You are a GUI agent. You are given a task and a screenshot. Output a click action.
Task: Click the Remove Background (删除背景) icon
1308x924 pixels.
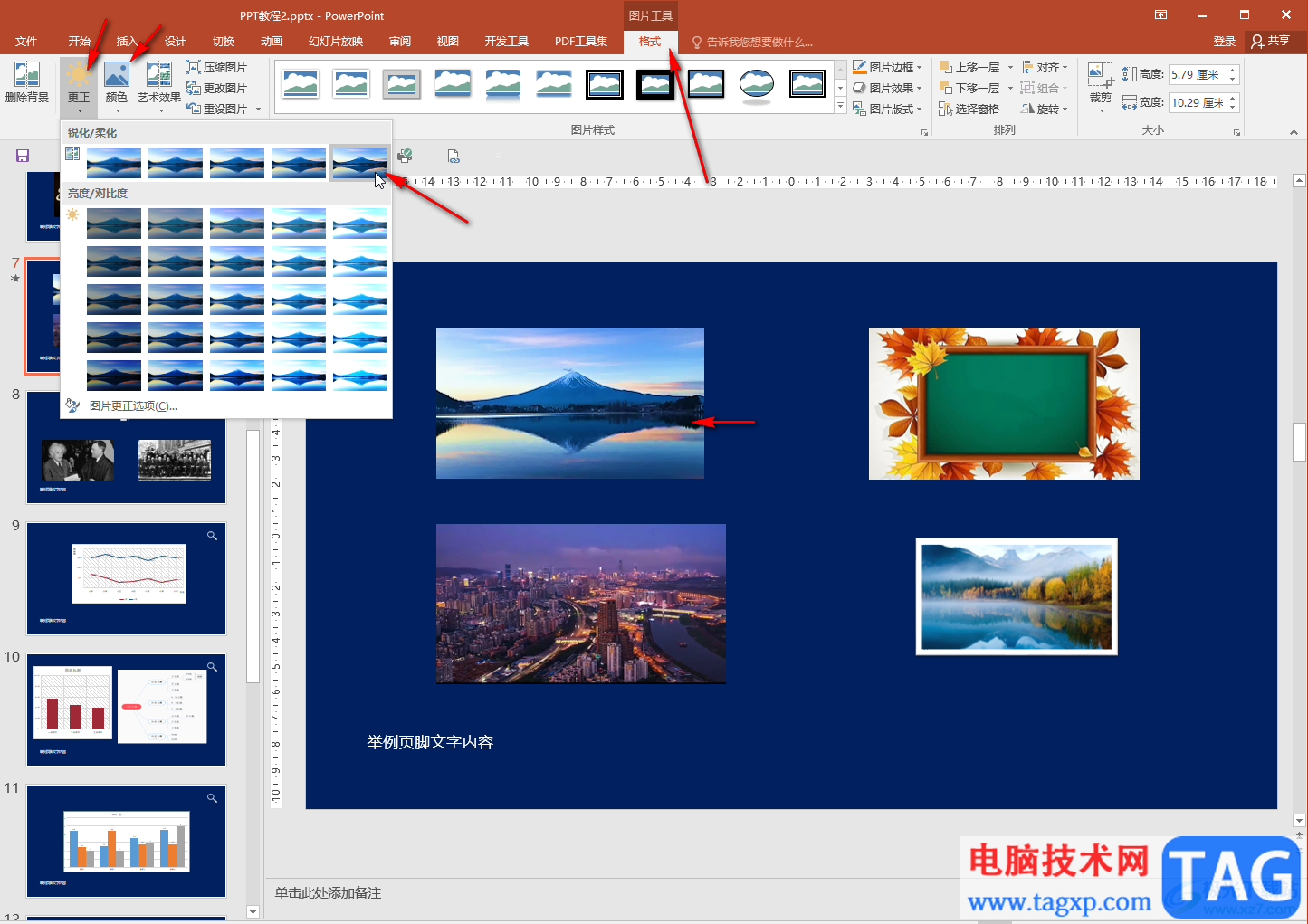(27, 83)
